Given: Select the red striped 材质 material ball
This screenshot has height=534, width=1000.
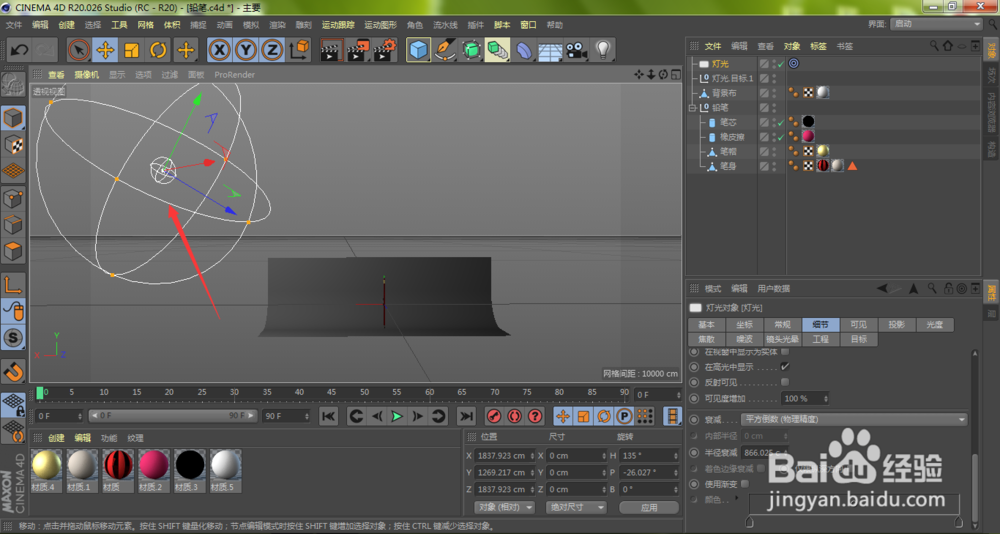Looking at the screenshot, I should coord(118,464).
